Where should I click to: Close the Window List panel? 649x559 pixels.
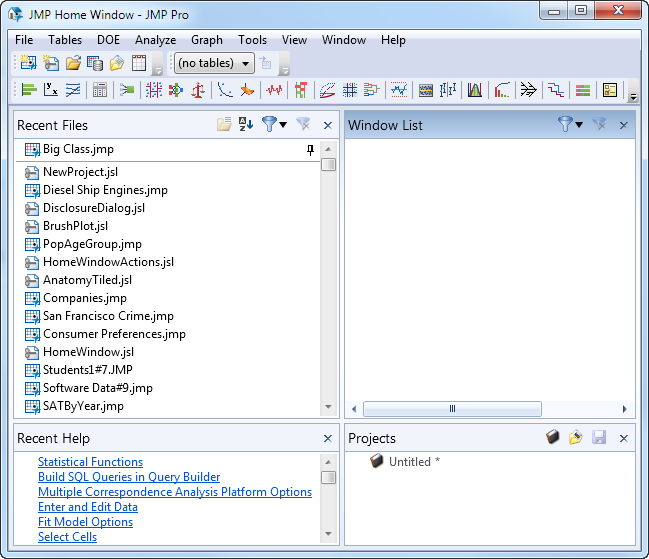tap(624, 125)
